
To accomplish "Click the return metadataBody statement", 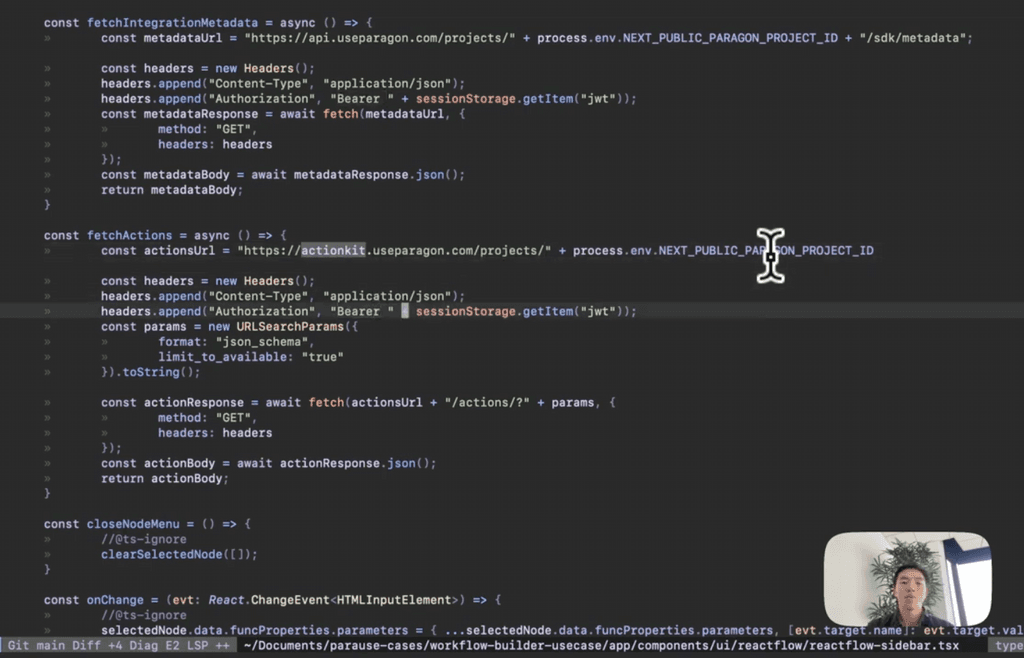I will point(172,190).
